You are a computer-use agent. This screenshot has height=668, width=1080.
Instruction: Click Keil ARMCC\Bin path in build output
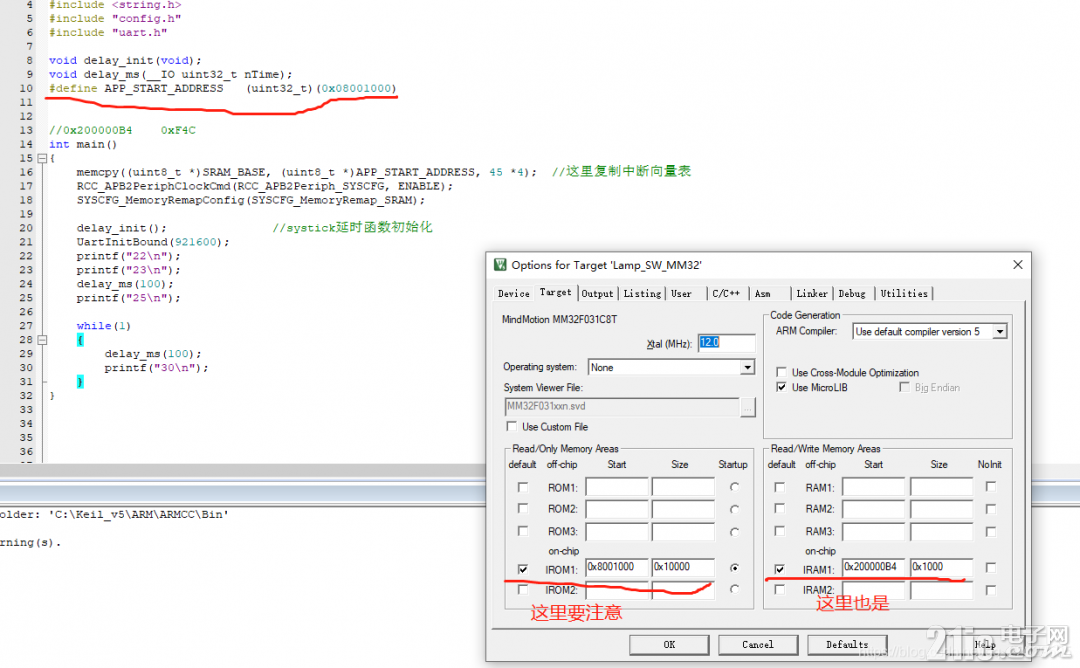(138, 514)
